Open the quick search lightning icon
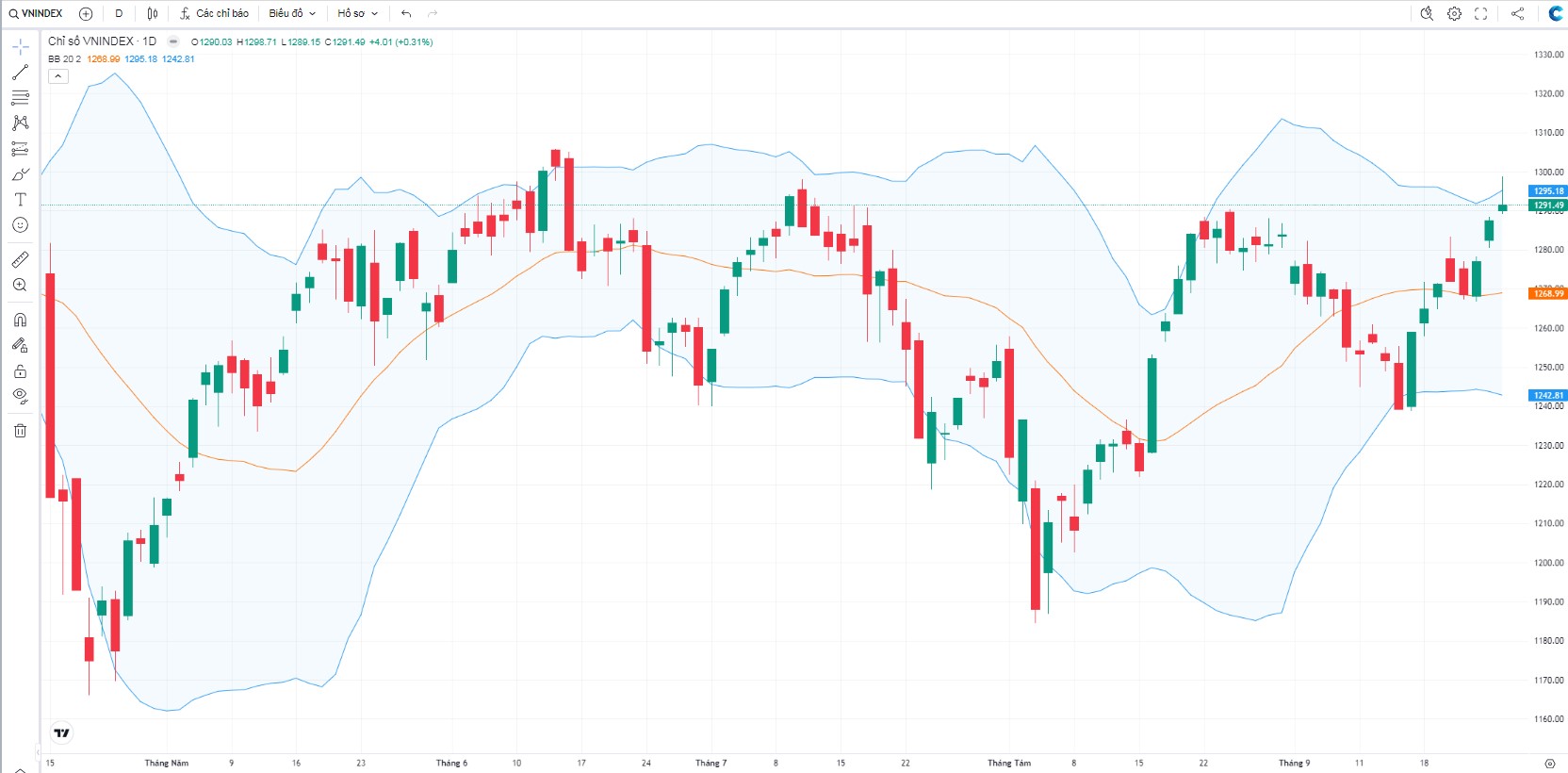1568x773 pixels. (1427, 13)
